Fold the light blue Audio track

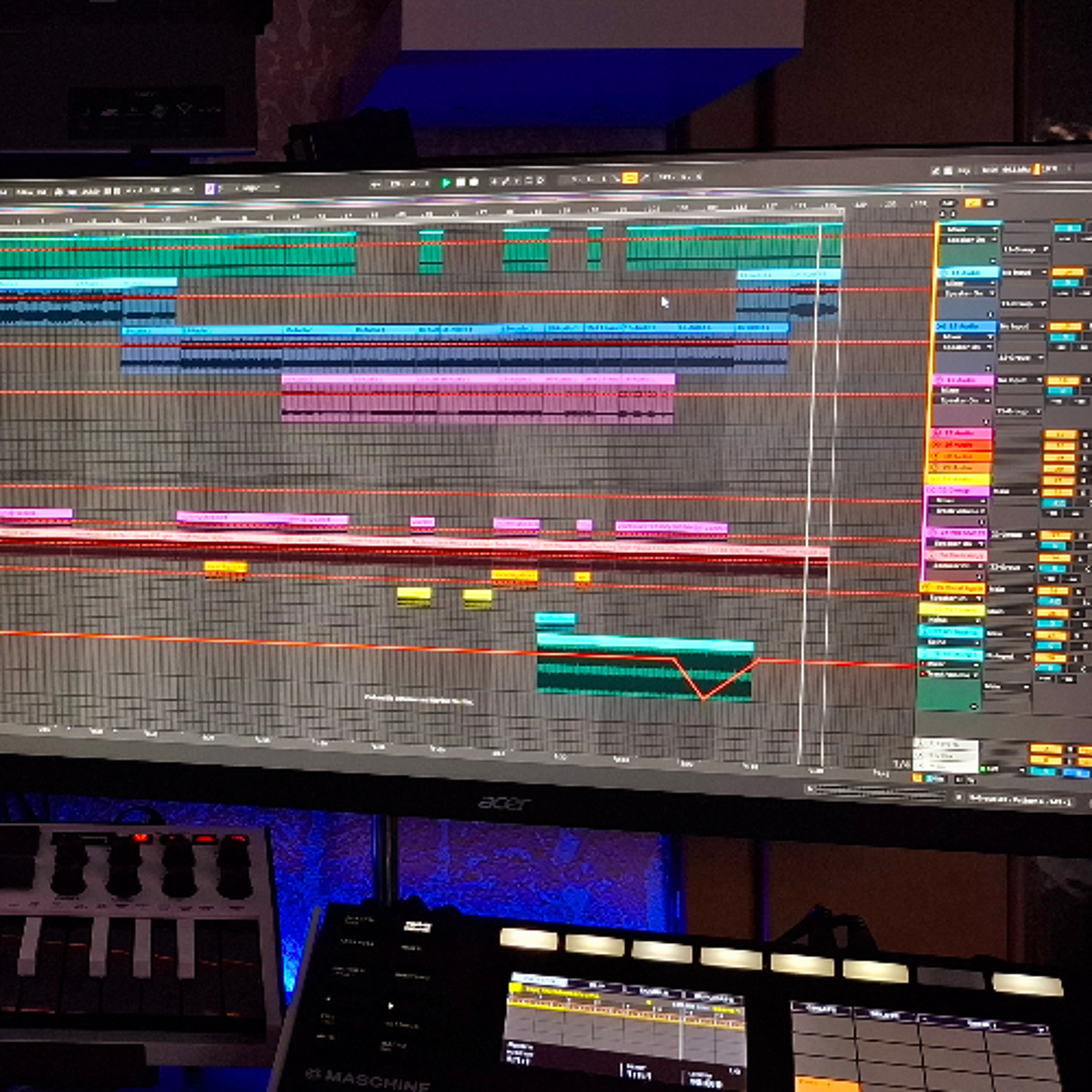tap(943, 273)
